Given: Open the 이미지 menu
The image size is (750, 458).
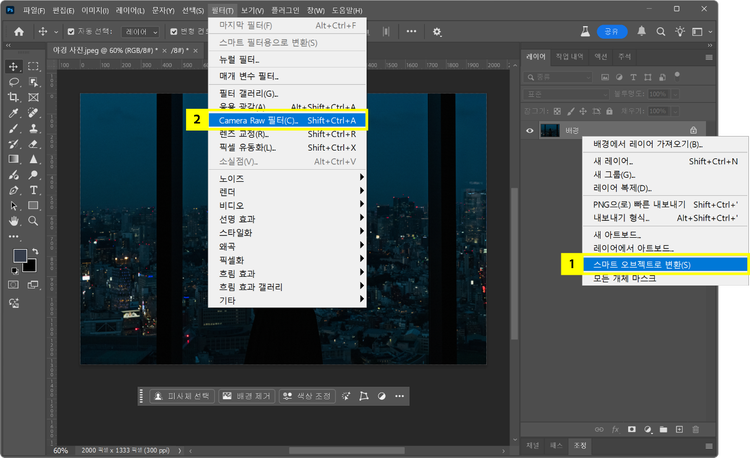Looking at the screenshot, I should (x=95, y=10).
